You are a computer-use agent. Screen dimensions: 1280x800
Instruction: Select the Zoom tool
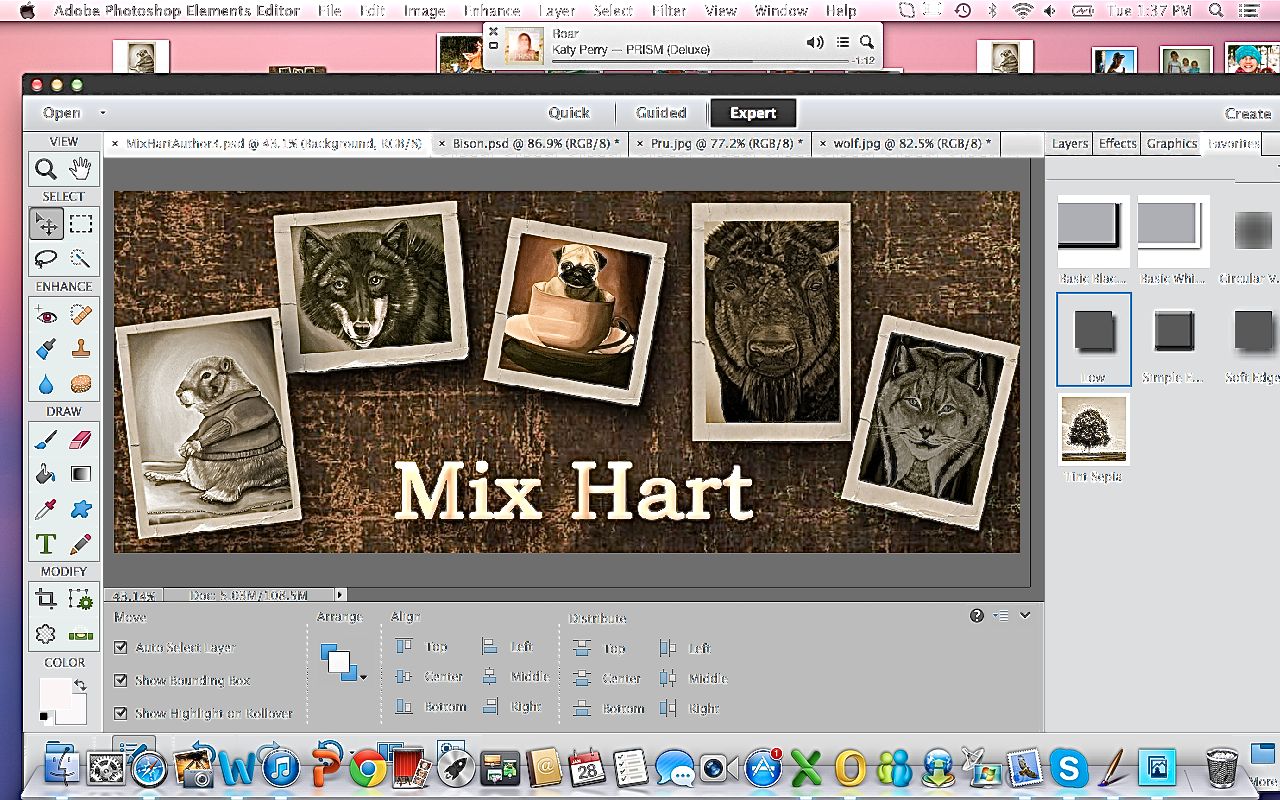[46, 169]
